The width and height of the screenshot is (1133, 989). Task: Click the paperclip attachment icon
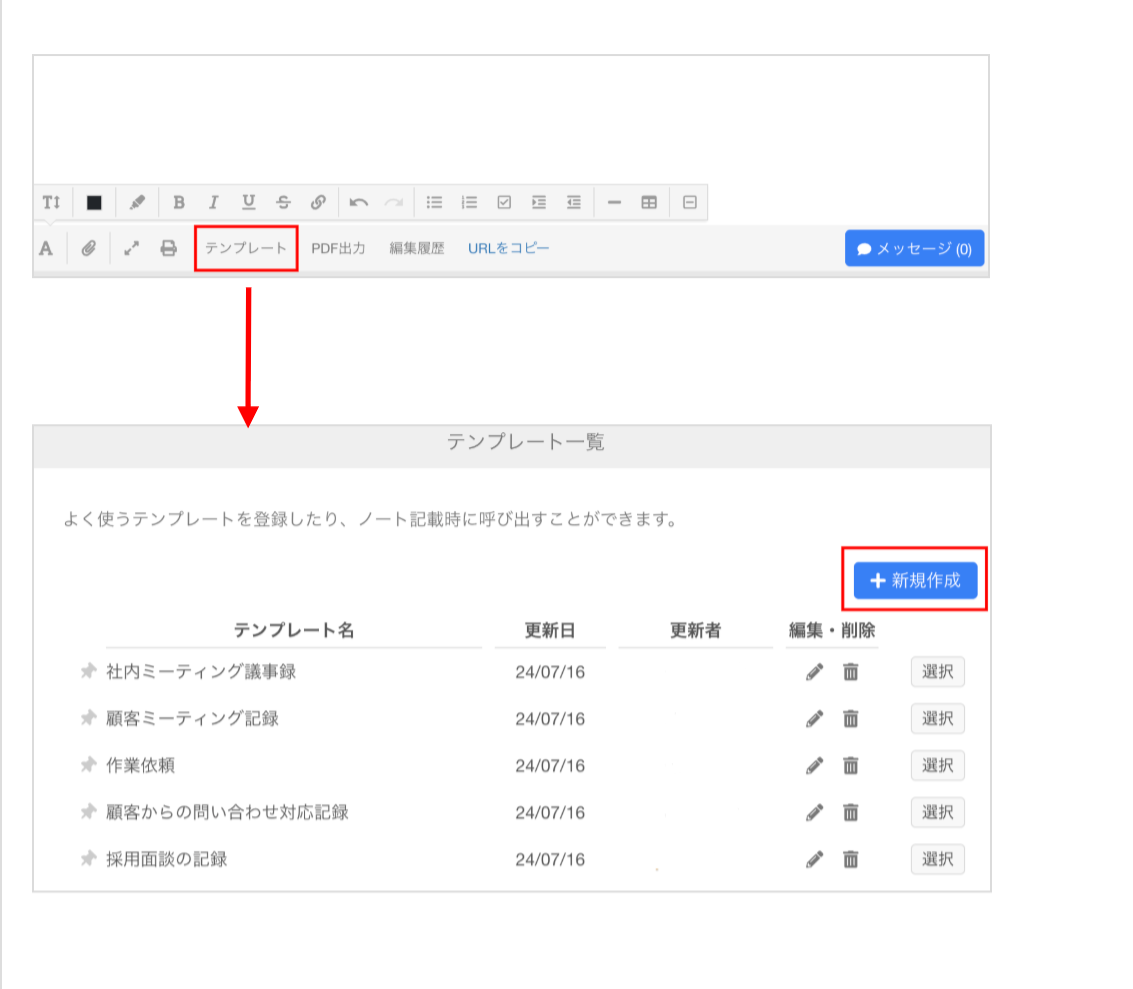[88, 248]
